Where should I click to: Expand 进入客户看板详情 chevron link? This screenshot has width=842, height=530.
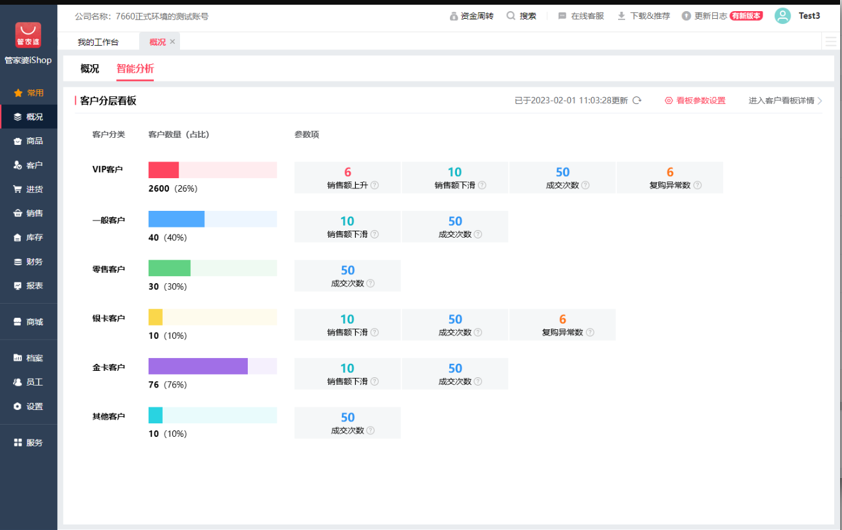coord(785,100)
